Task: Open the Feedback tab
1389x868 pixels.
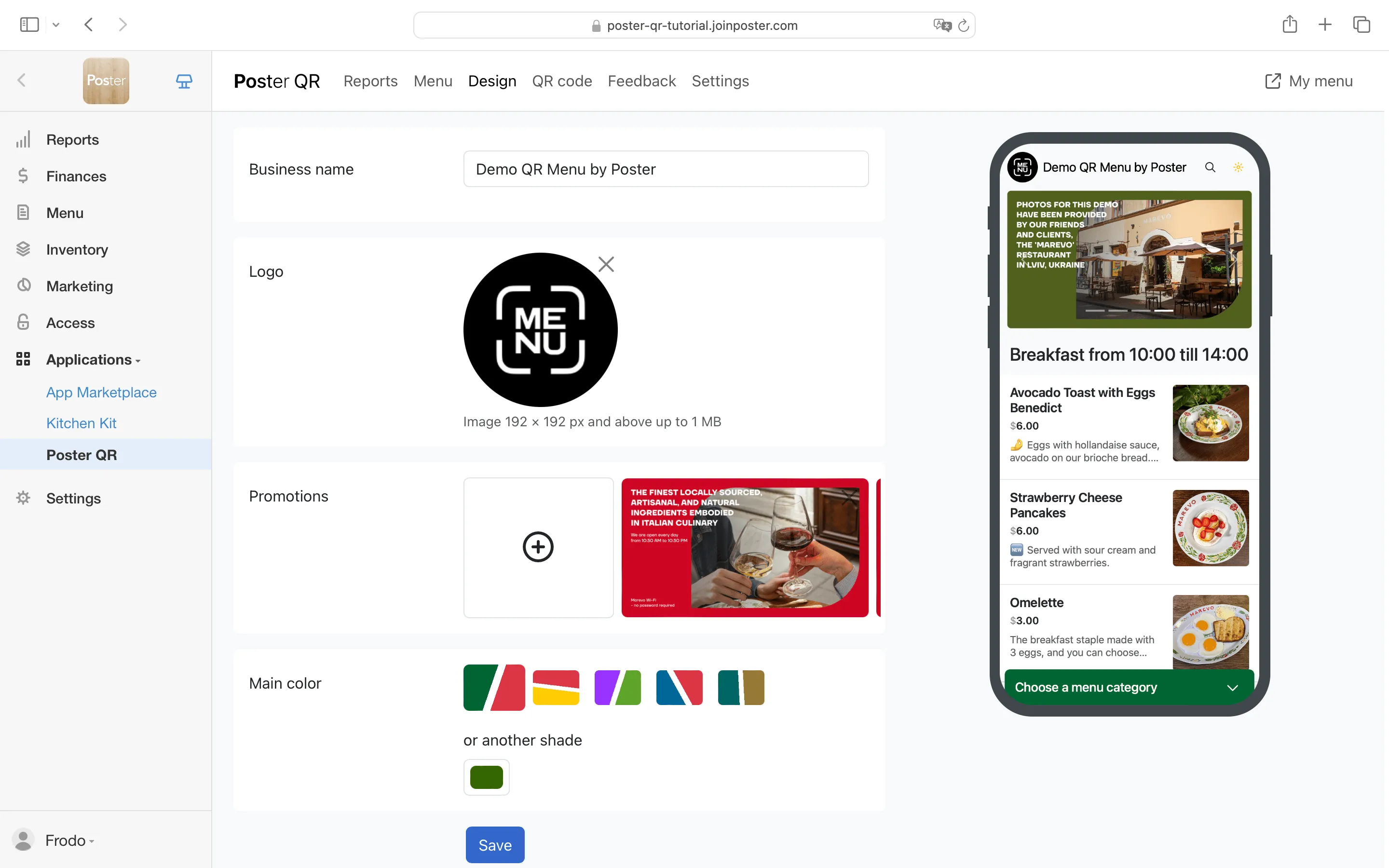Action: 641,81
